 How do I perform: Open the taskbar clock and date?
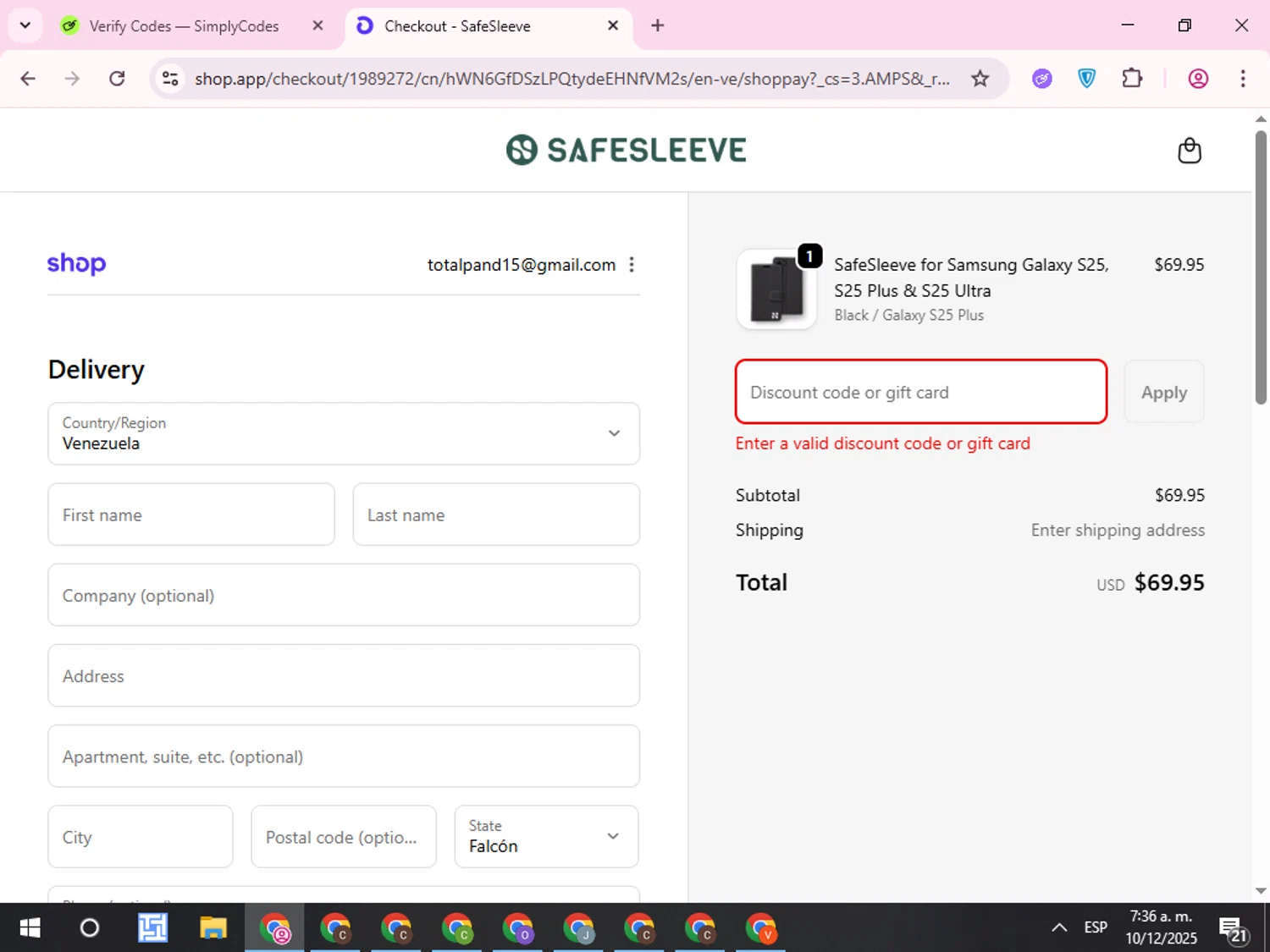click(1161, 927)
